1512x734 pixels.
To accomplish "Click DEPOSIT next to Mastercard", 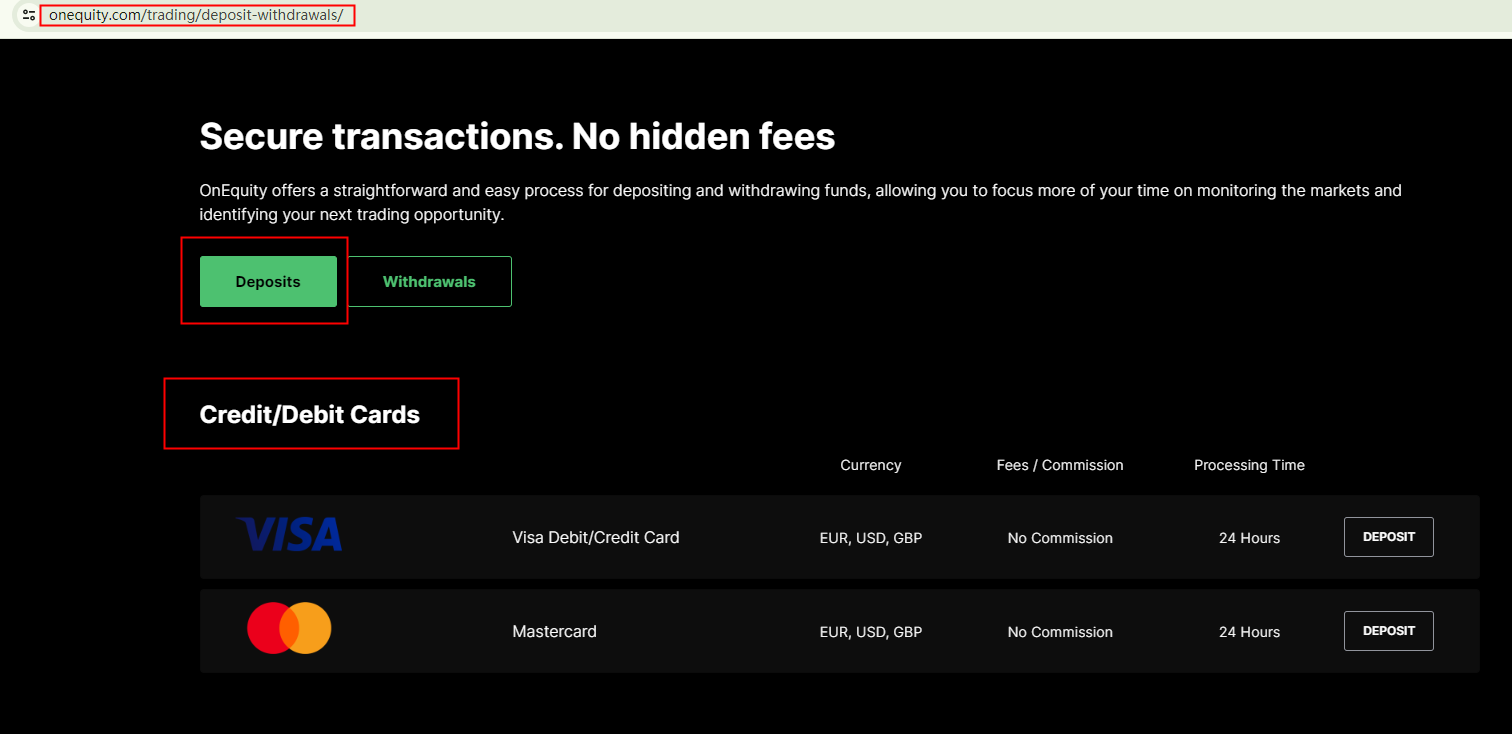I will point(1388,630).
